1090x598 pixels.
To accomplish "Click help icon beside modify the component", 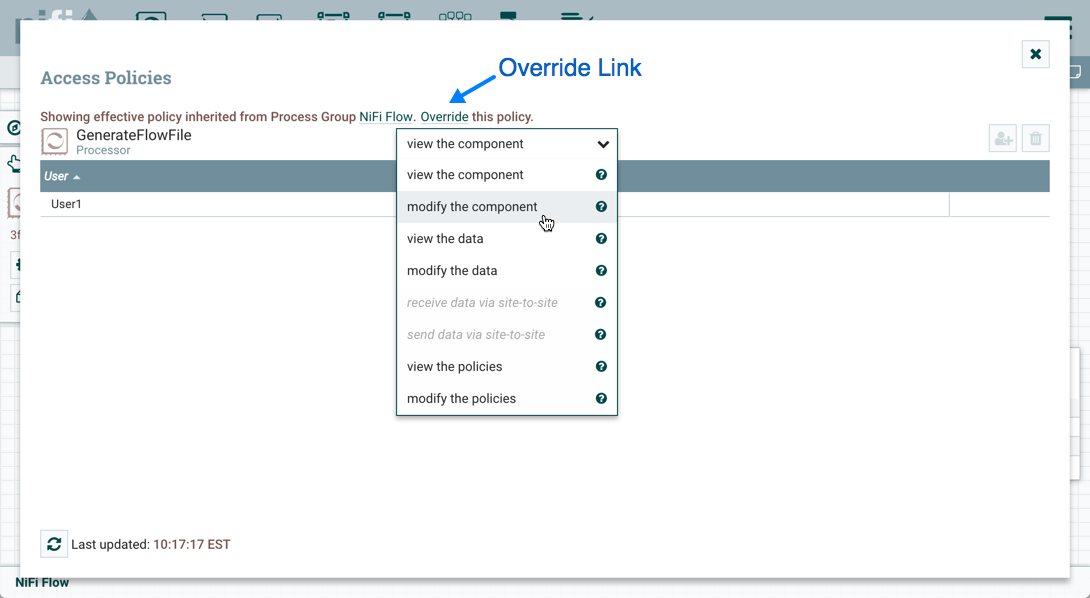I will [601, 207].
